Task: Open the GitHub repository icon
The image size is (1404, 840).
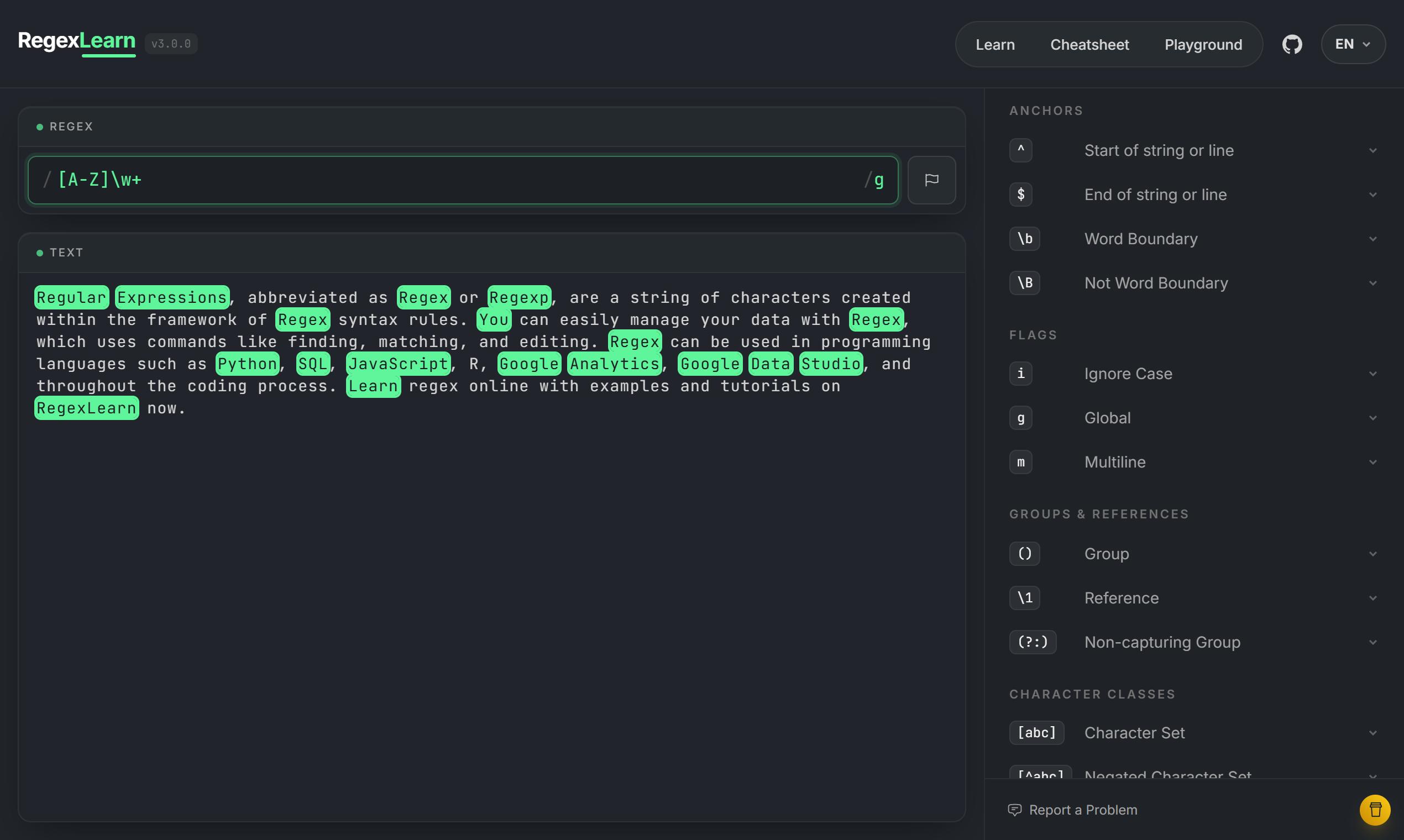Action: tap(1292, 44)
